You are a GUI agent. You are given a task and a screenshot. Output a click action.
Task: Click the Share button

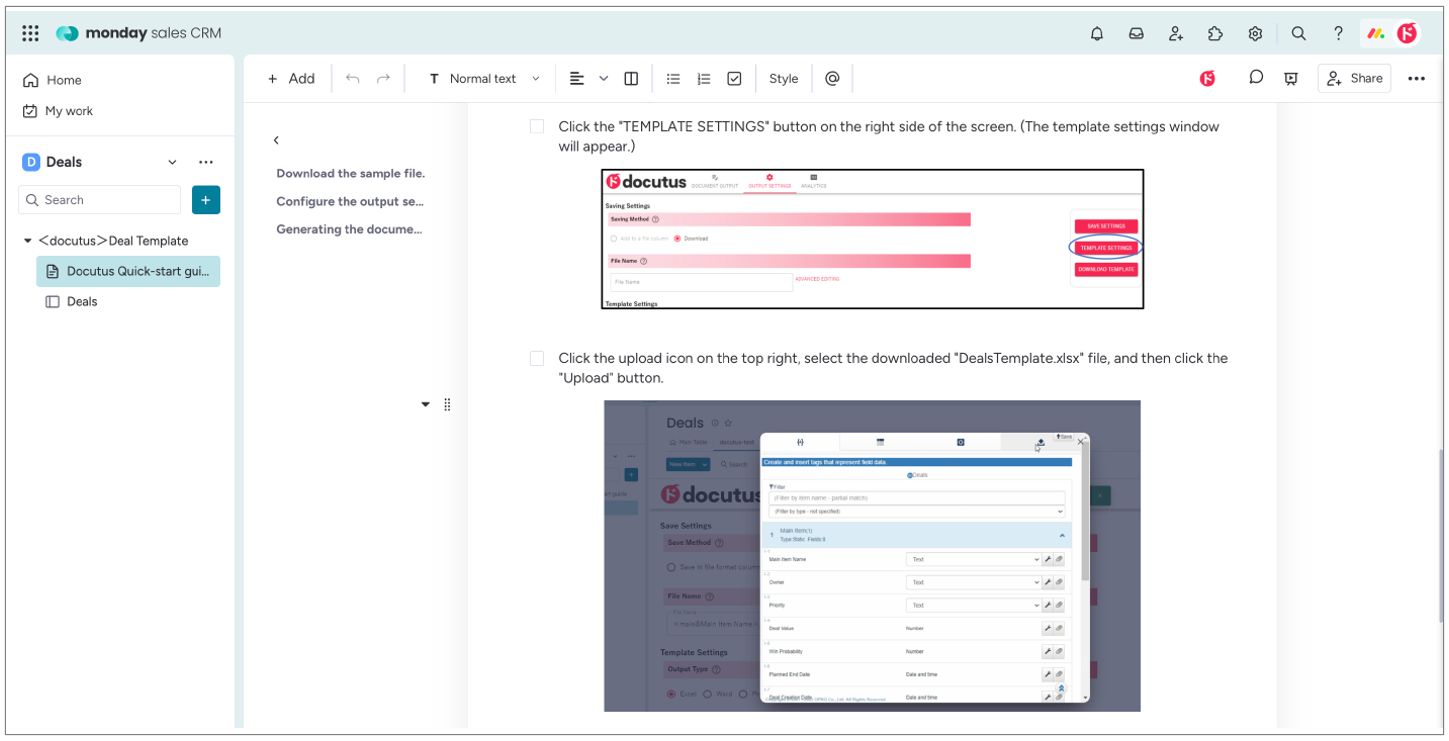[1354, 79]
